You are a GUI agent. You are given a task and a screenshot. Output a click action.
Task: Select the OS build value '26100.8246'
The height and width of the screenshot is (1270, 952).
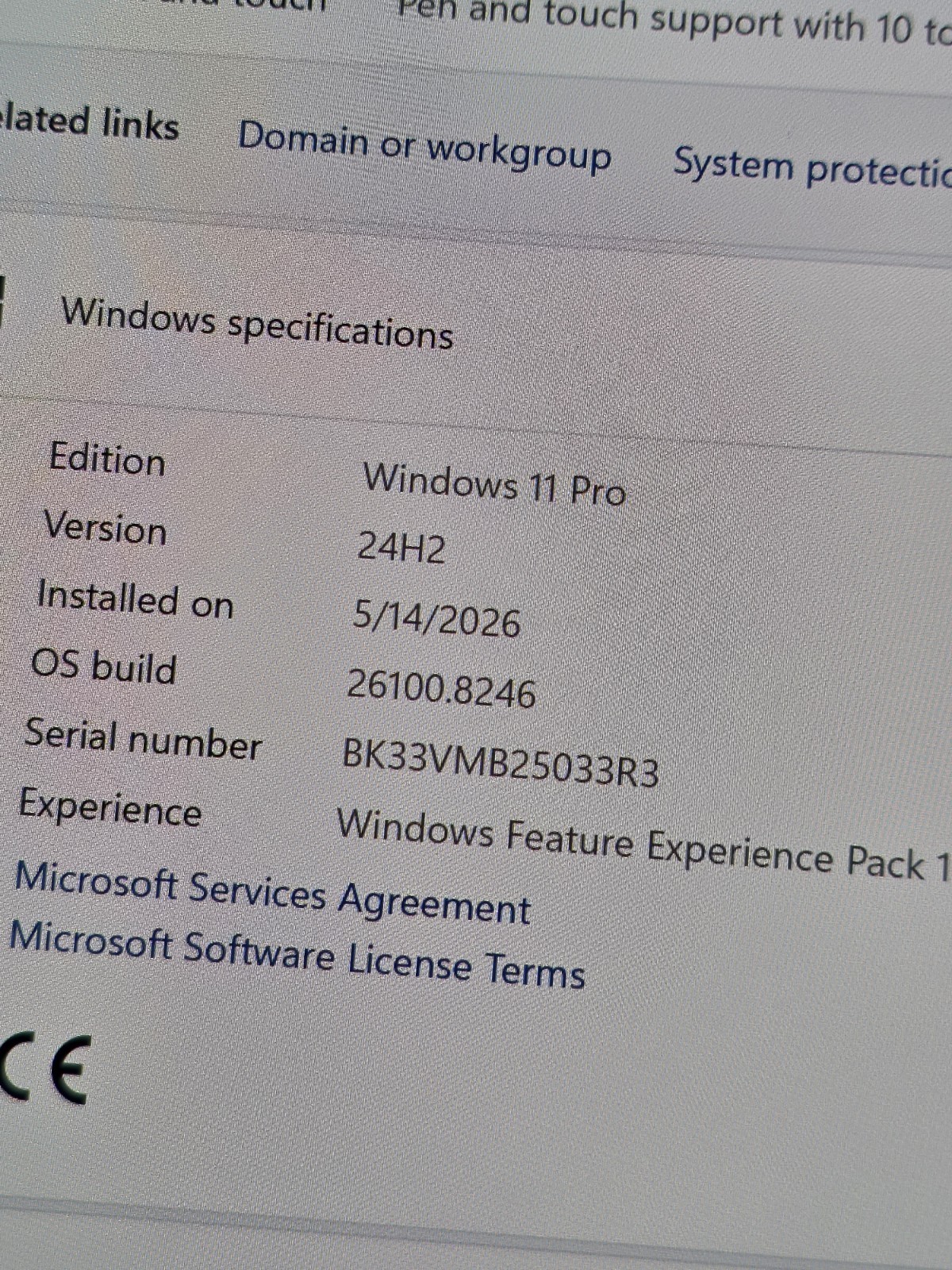coord(441,687)
